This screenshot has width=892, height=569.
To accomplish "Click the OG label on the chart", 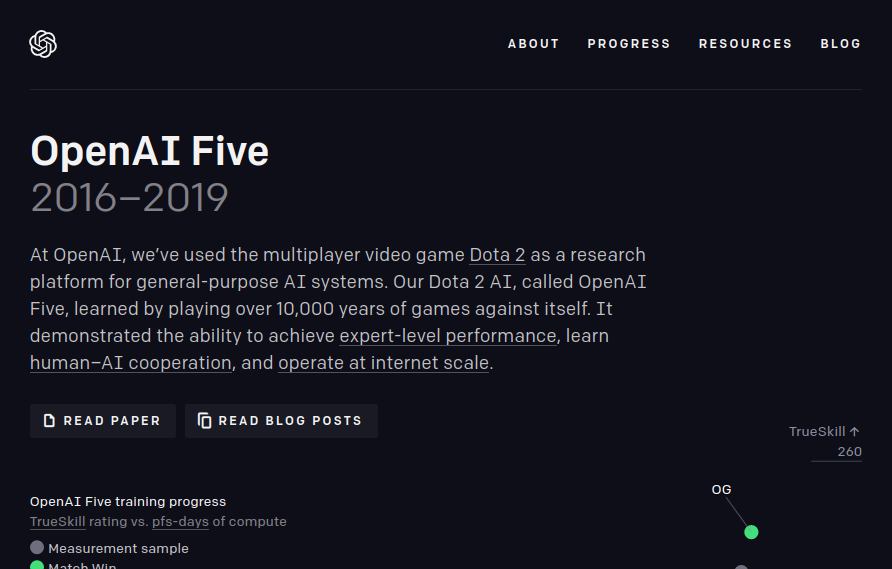I will 721,489.
